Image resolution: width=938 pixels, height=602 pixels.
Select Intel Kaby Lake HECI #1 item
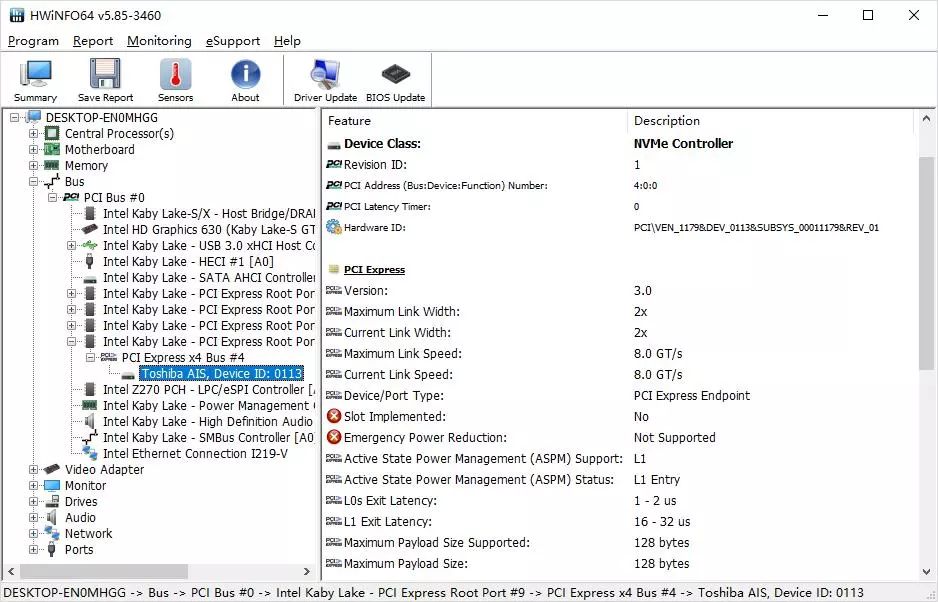coord(188,262)
